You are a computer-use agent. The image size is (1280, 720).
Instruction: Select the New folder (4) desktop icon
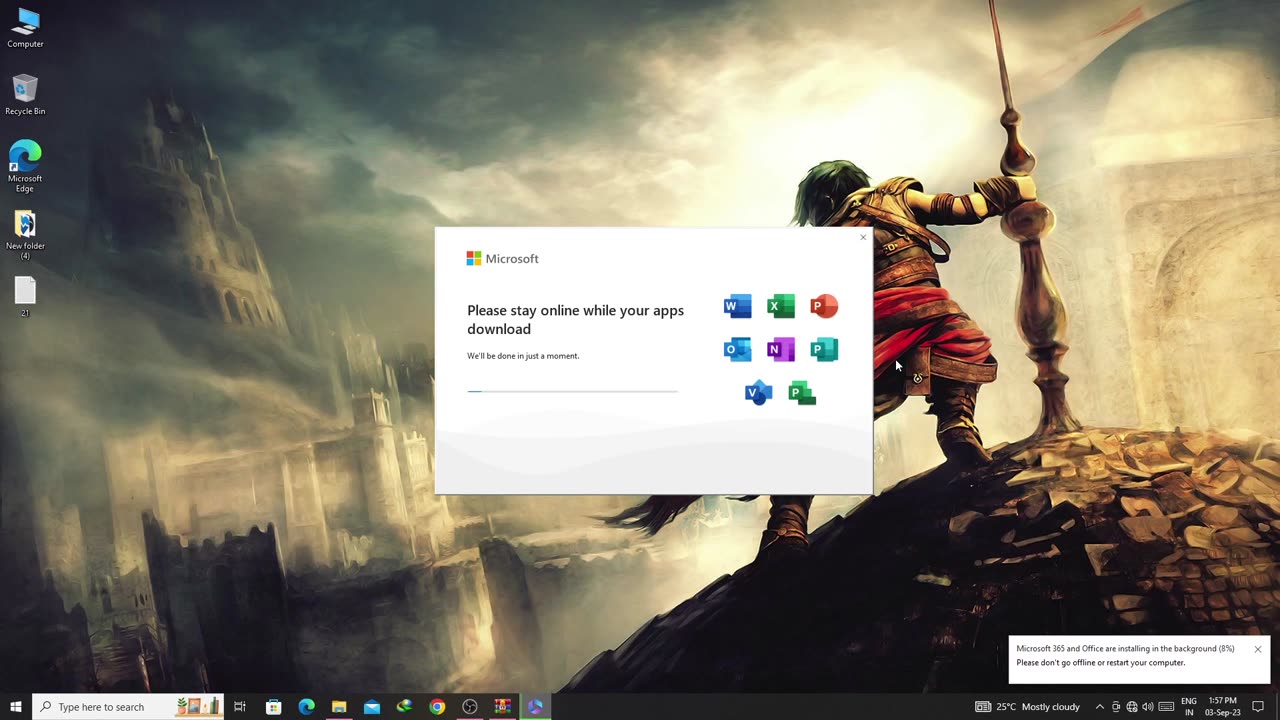pyautogui.click(x=25, y=235)
